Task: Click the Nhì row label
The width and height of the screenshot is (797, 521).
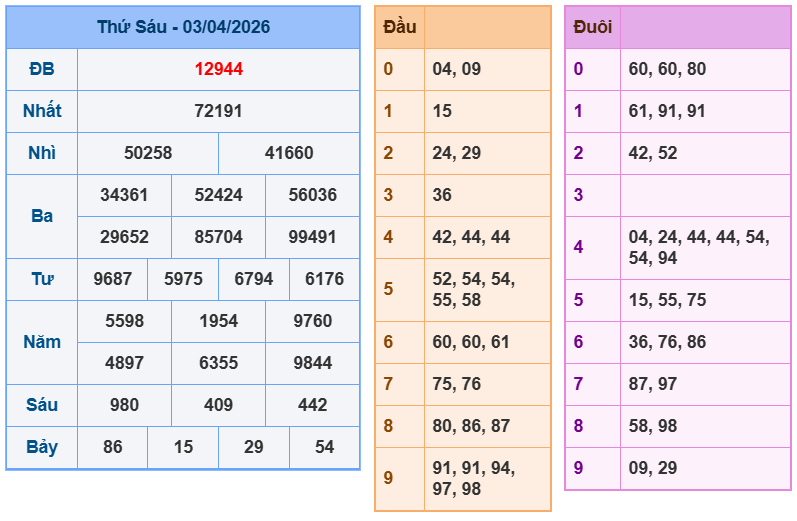Action: click(x=42, y=153)
